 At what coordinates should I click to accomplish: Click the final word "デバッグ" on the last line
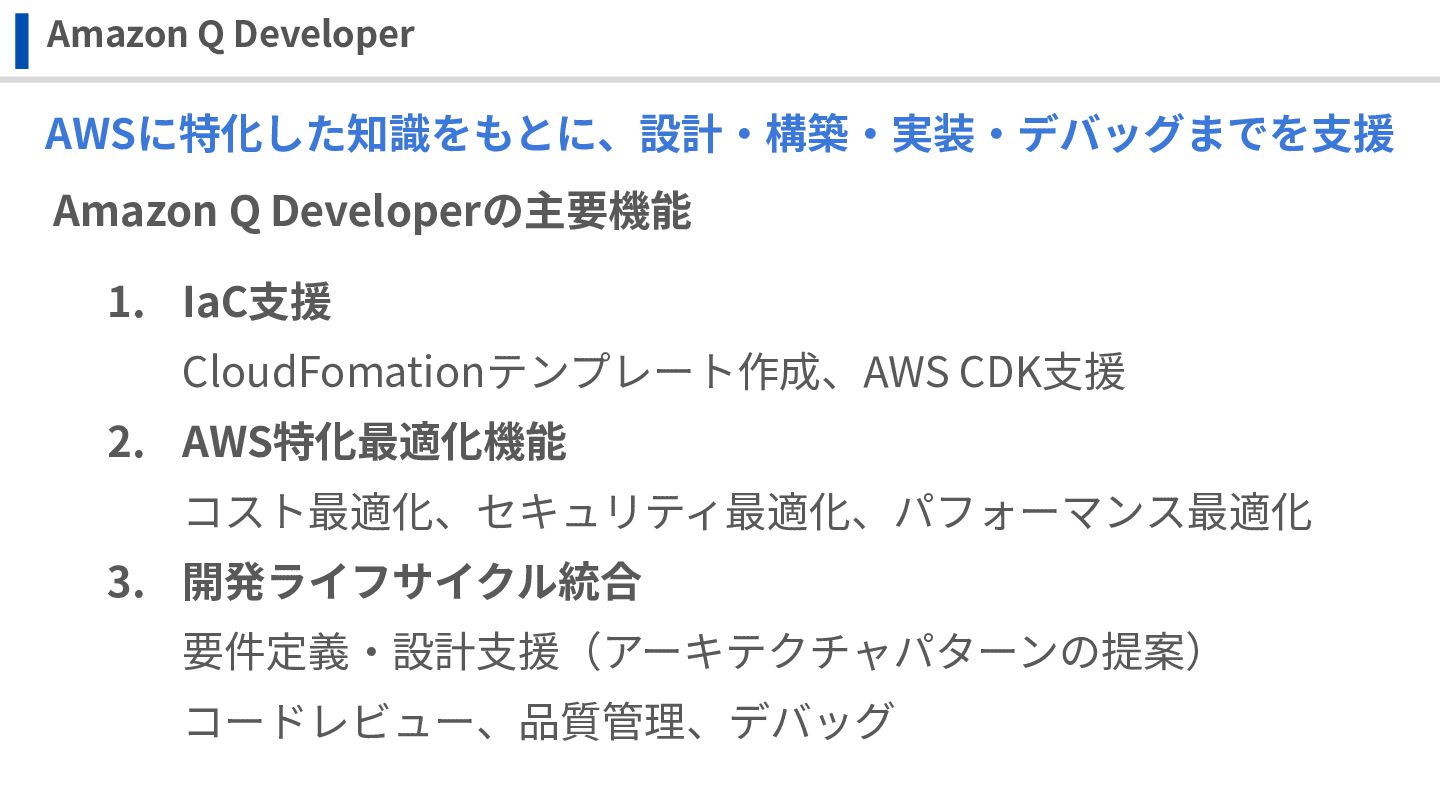(810, 721)
